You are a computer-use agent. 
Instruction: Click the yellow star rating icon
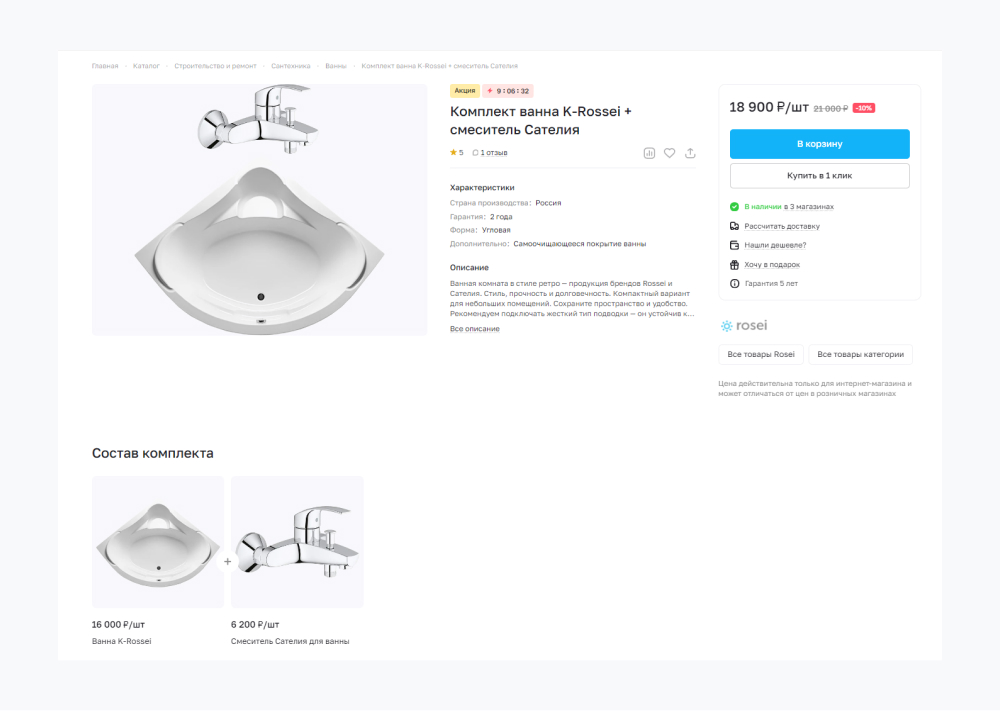pyautogui.click(x=453, y=153)
